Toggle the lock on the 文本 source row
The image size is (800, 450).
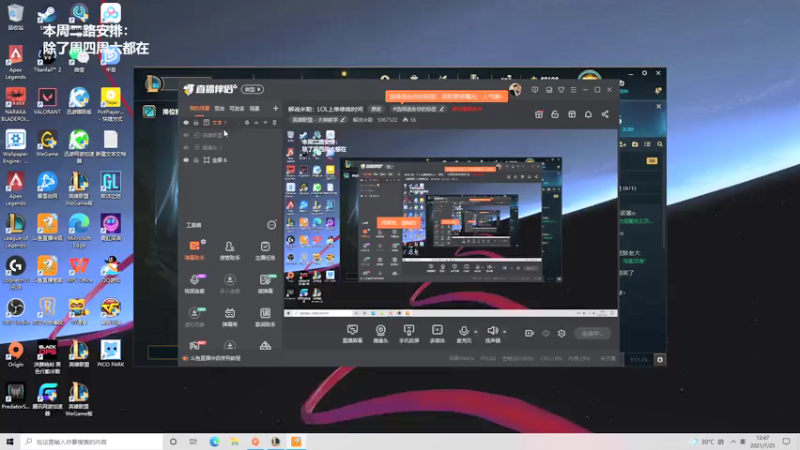click(195, 122)
